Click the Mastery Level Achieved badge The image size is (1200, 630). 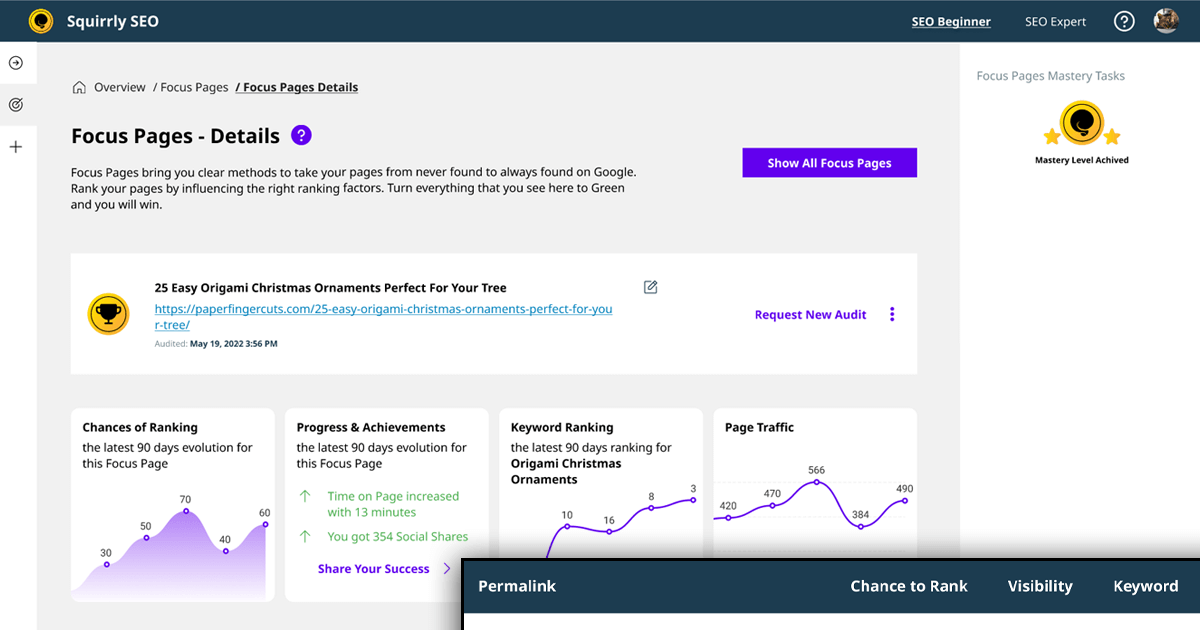click(1082, 133)
